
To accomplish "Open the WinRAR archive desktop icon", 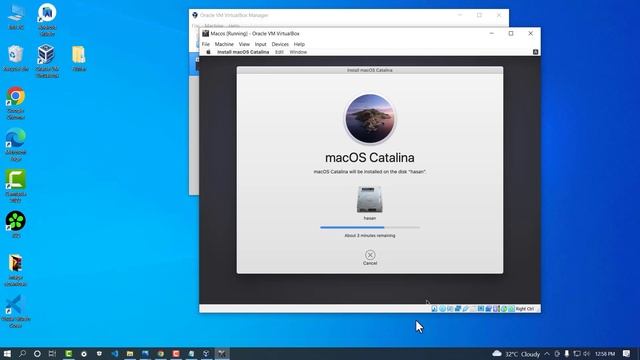I will [16, 269].
